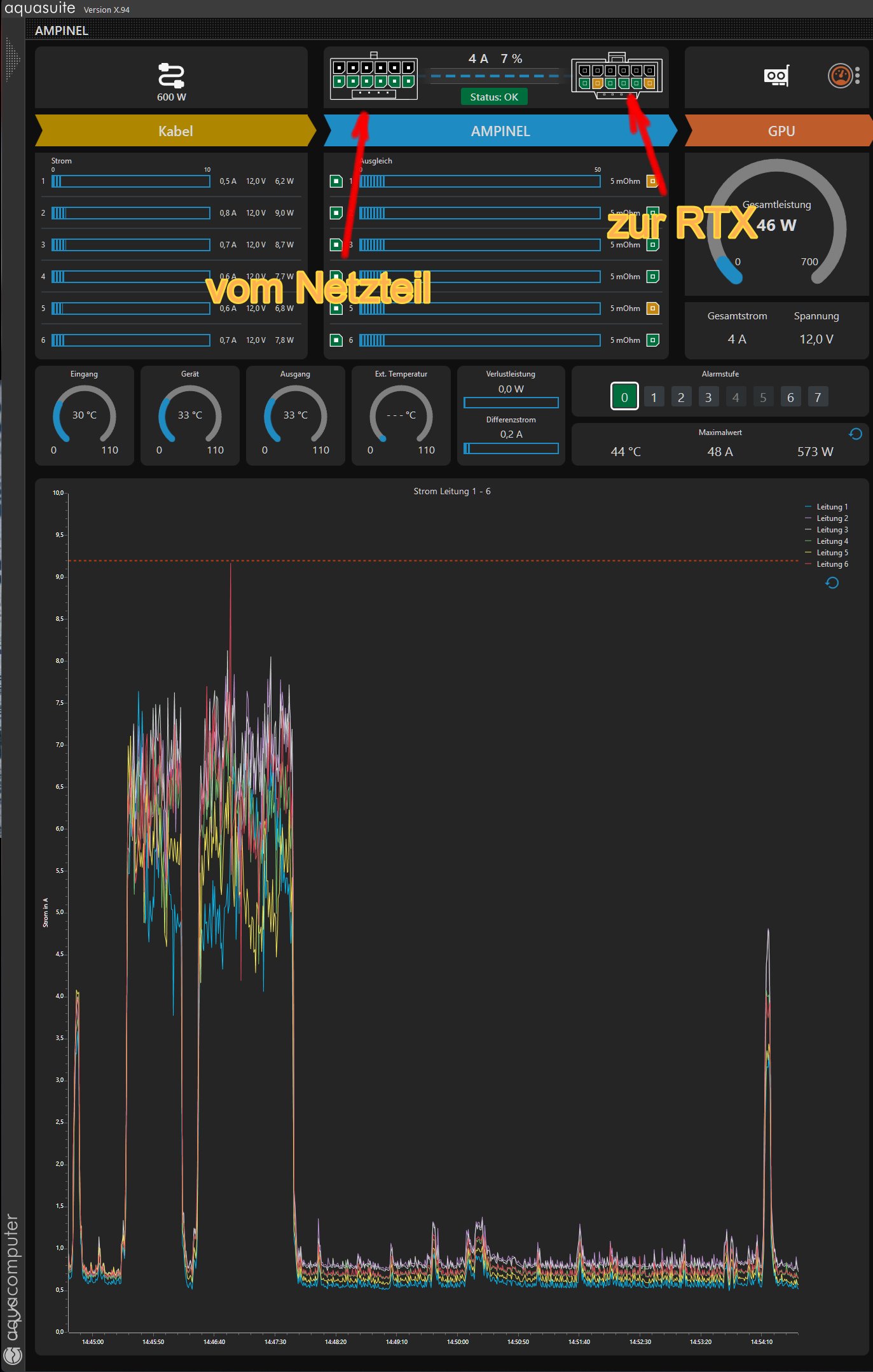Click the Status: OK badge
873x1372 pixels.
pos(494,97)
